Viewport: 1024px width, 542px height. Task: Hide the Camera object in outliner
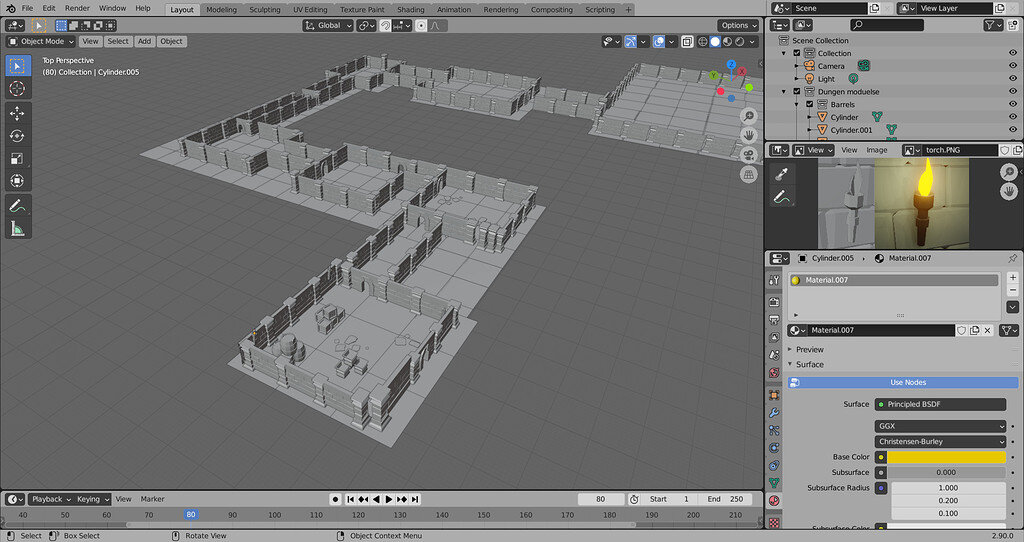pyautogui.click(x=1013, y=66)
